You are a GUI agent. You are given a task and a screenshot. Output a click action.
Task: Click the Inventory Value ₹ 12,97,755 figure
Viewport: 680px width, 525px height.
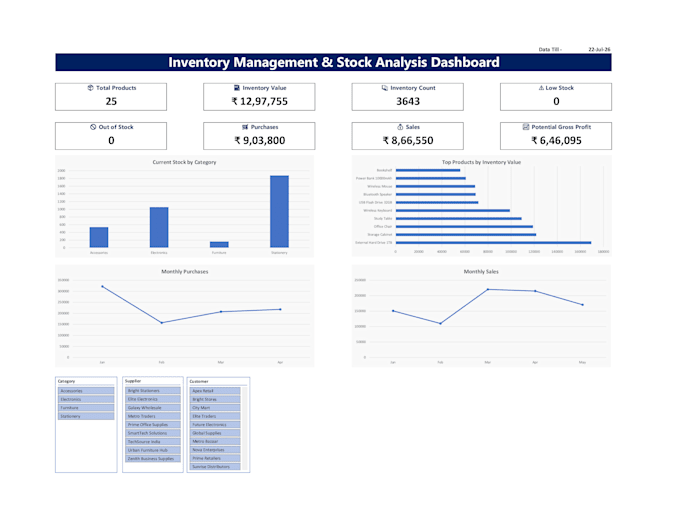pos(259,101)
